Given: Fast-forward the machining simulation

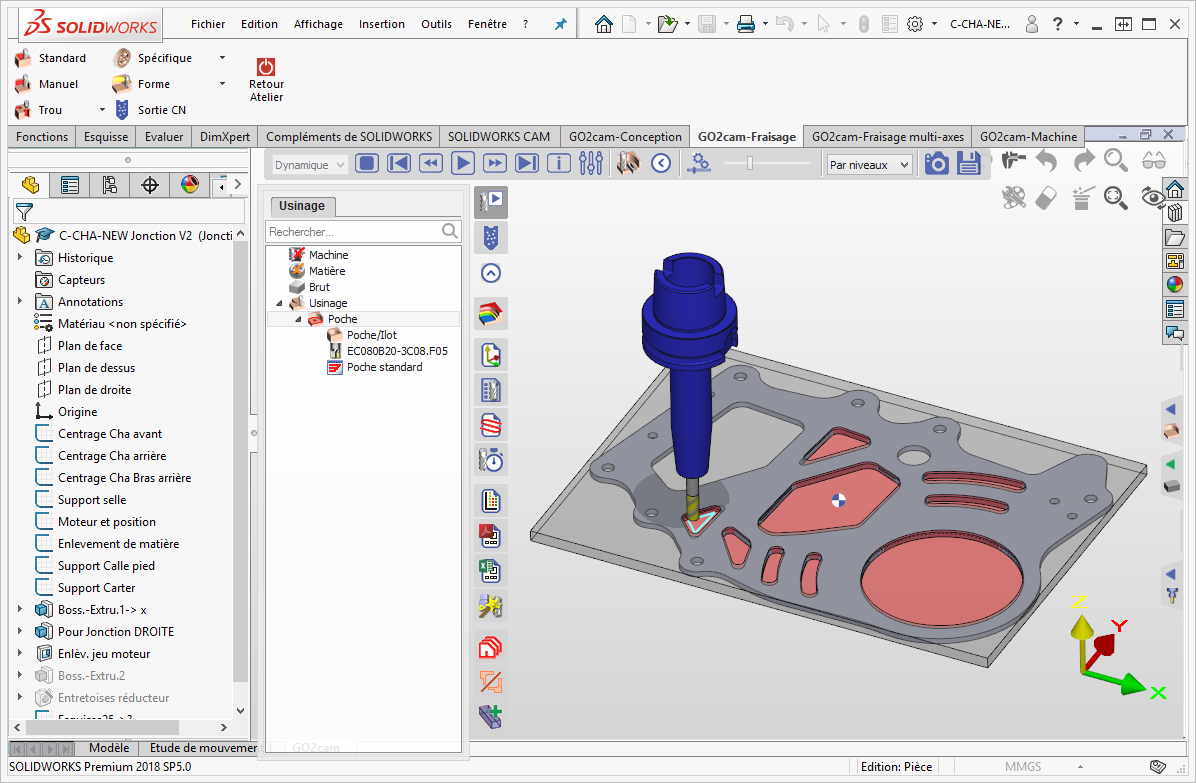Looking at the screenshot, I should pyautogui.click(x=495, y=163).
